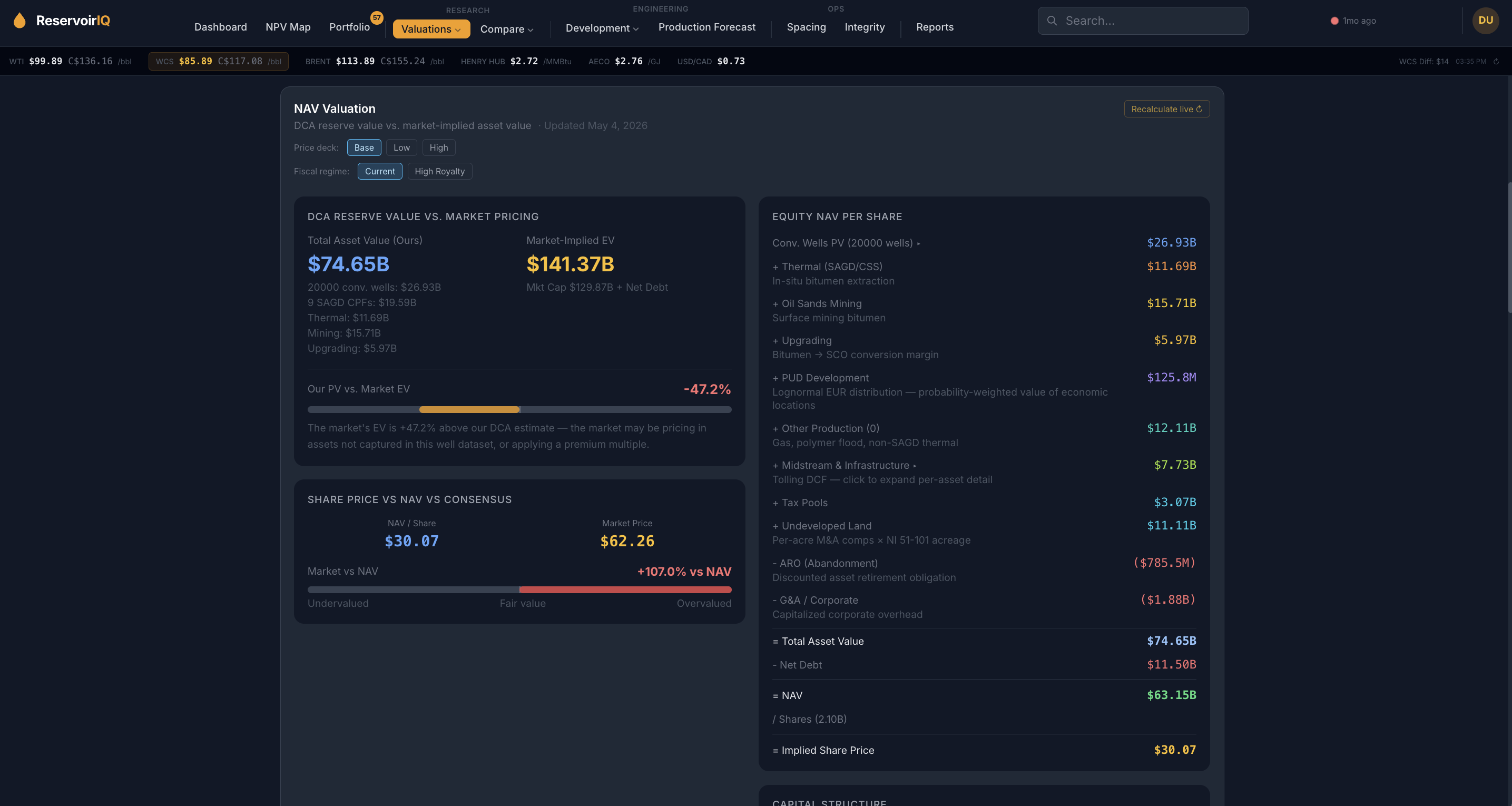This screenshot has height=806, width=1512.
Task: Open the Spacing page
Action: 806,27
